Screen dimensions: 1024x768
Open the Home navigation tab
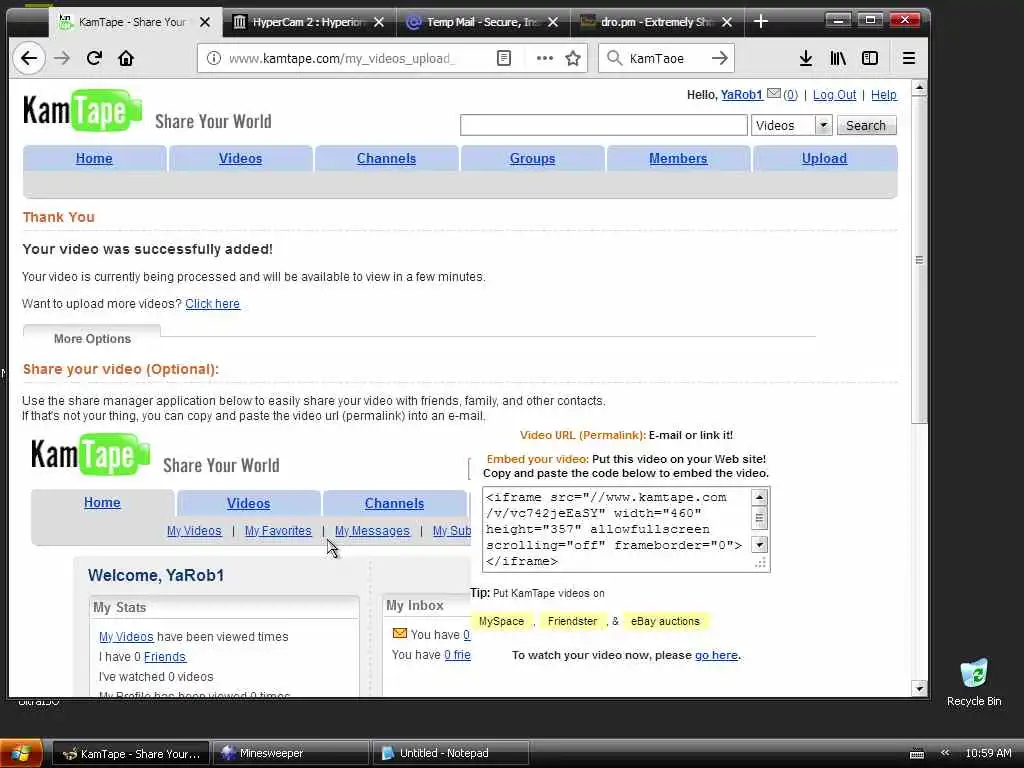(x=94, y=158)
